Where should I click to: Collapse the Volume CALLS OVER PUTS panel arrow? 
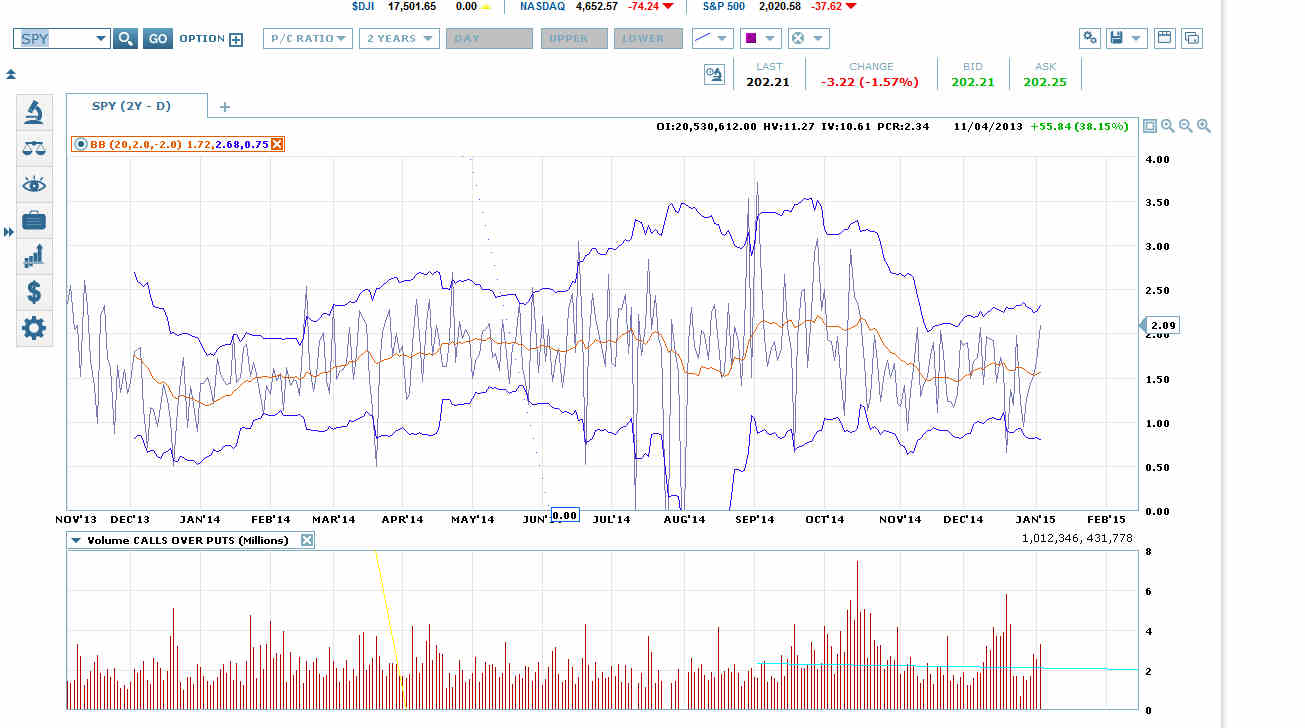(76, 540)
